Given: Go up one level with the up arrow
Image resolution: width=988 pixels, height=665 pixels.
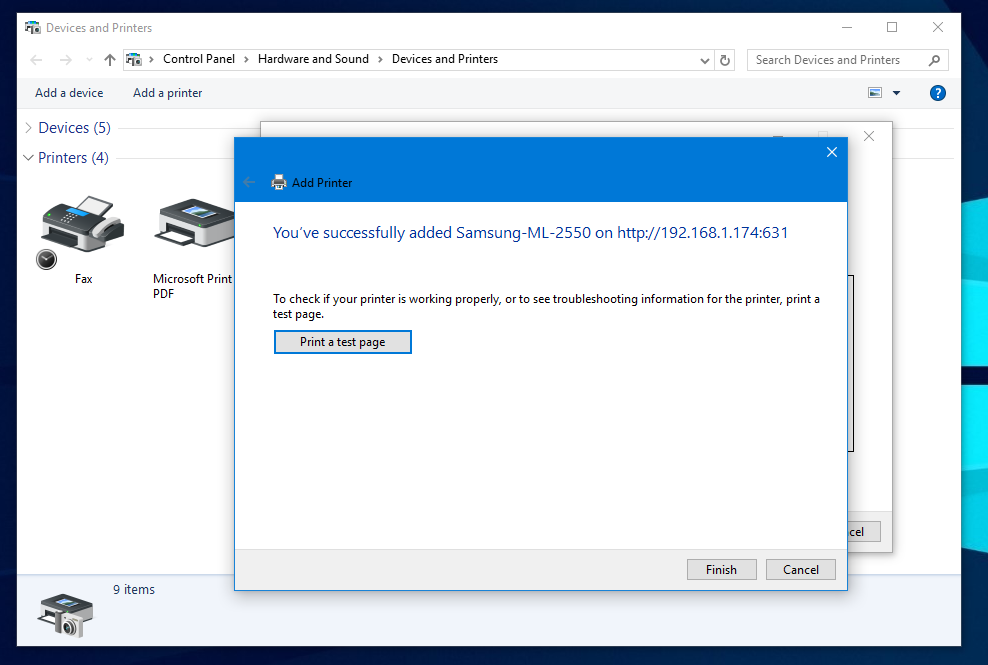Looking at the screenshot, I should click(110, 60).
